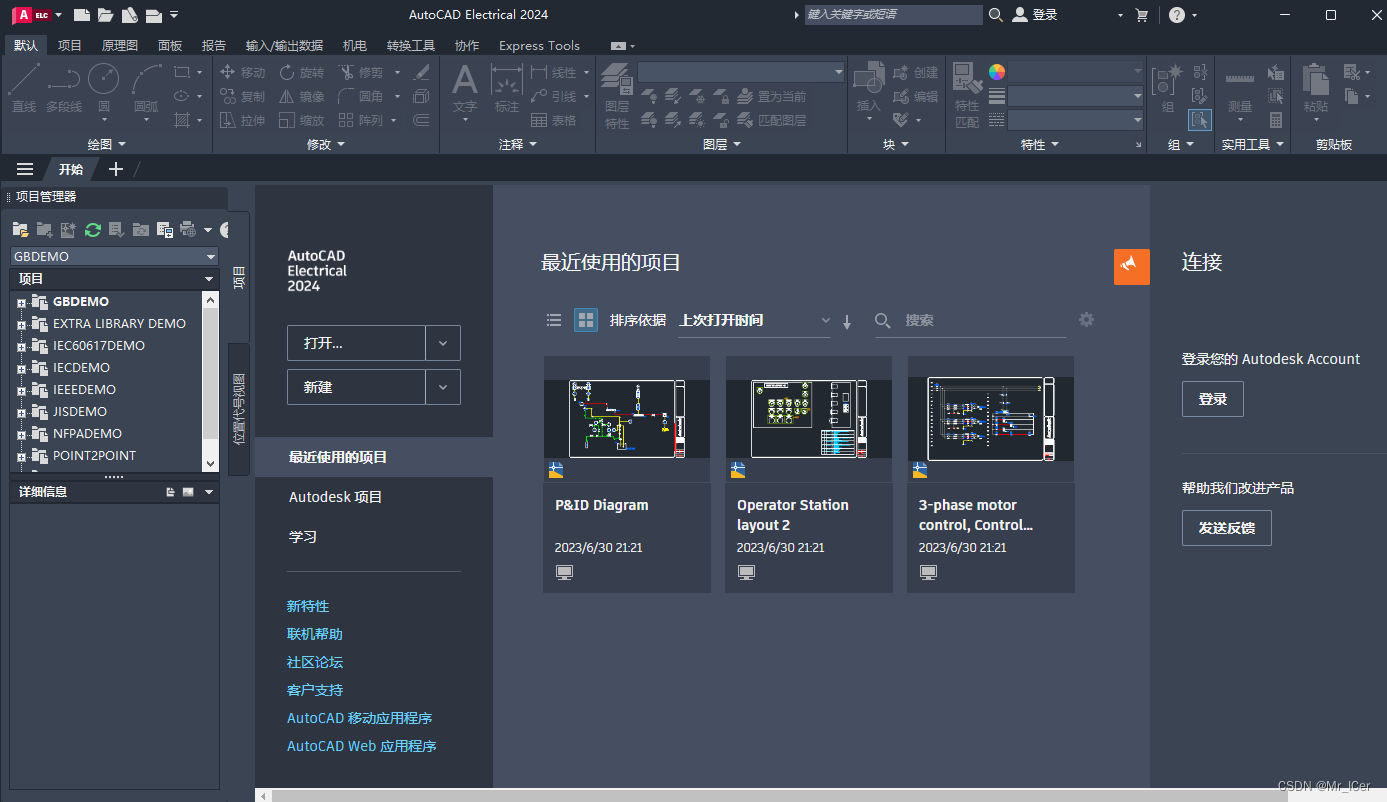
Task: Open the layer name combo box
Action: click(x=741, y=72)
